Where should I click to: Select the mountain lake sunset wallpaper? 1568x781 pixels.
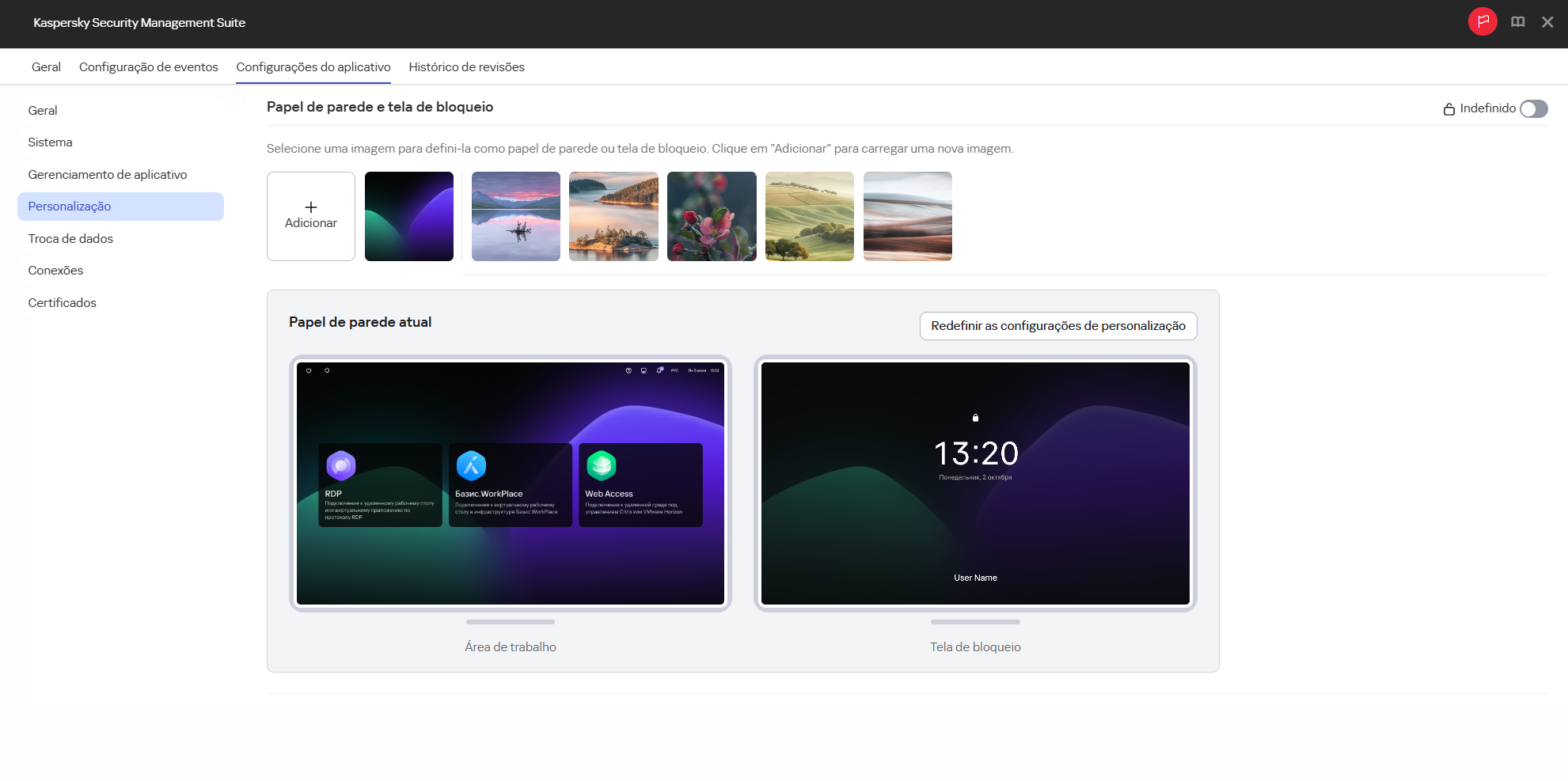coord(515,216)
